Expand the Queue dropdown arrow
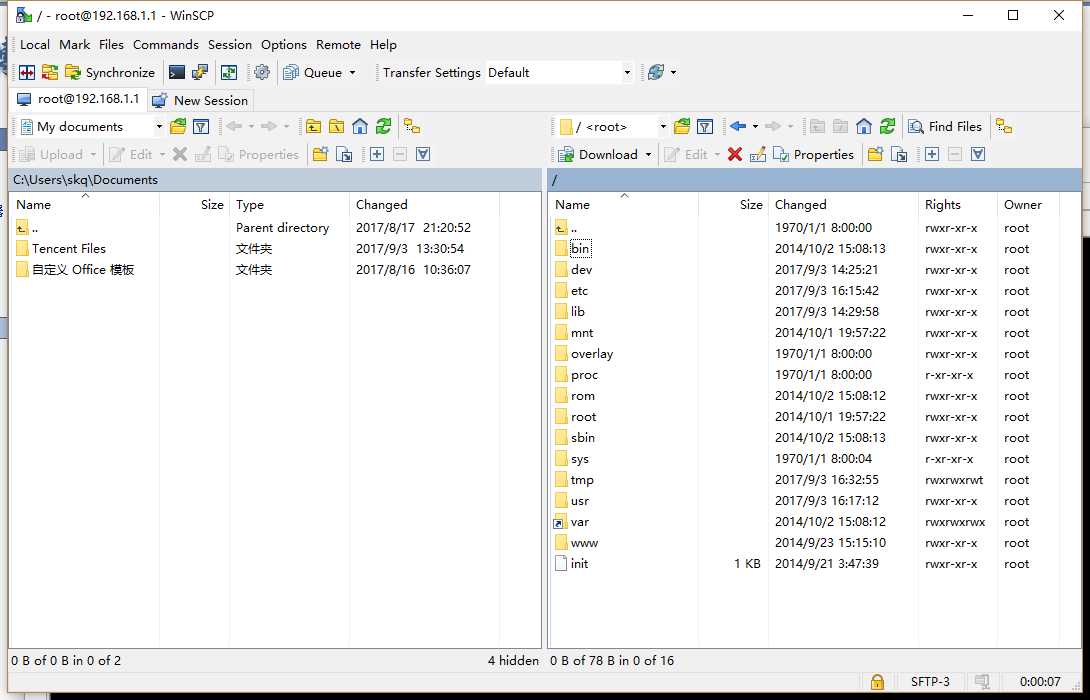1090x700 pixels. coord(352,72)
